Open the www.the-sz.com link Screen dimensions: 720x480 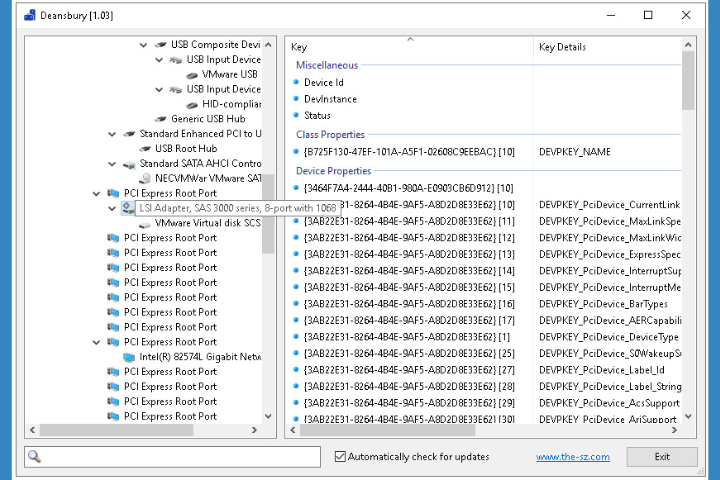pyautogui.click(x=573, y=457)
